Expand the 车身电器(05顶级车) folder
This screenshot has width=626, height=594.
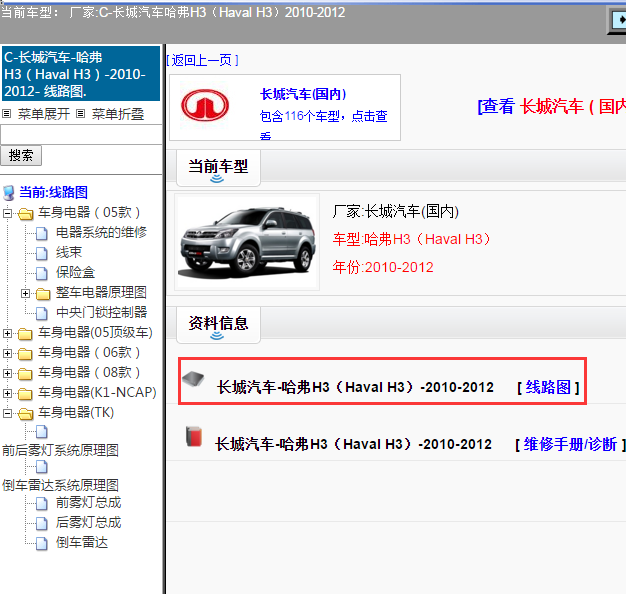tap(7, 334)
